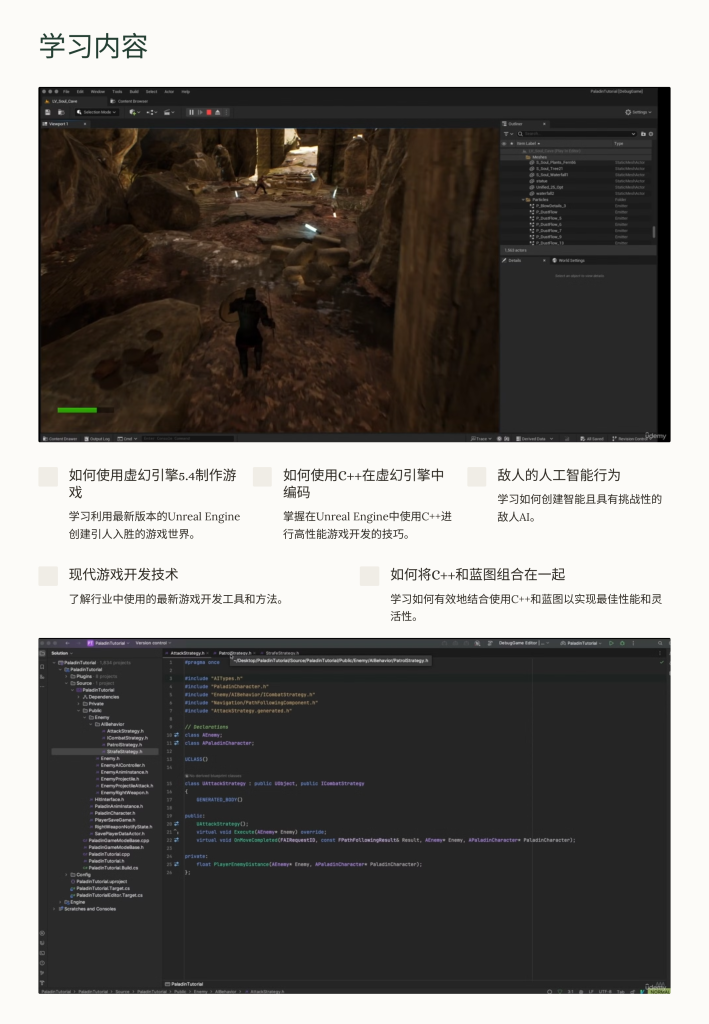Click the Save icon in Unreal toolbar

[48, 112]
